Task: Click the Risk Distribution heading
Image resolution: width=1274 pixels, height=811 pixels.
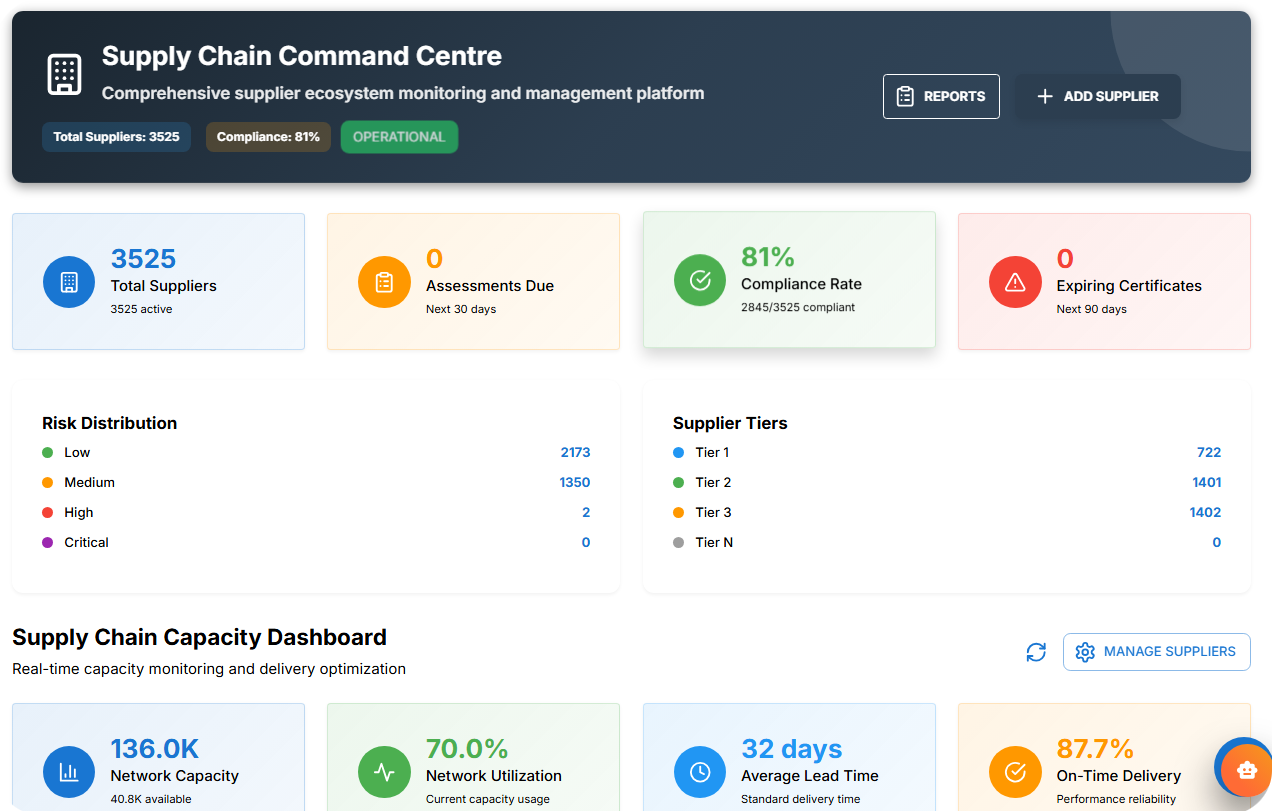Action: [x=110, y=423]
